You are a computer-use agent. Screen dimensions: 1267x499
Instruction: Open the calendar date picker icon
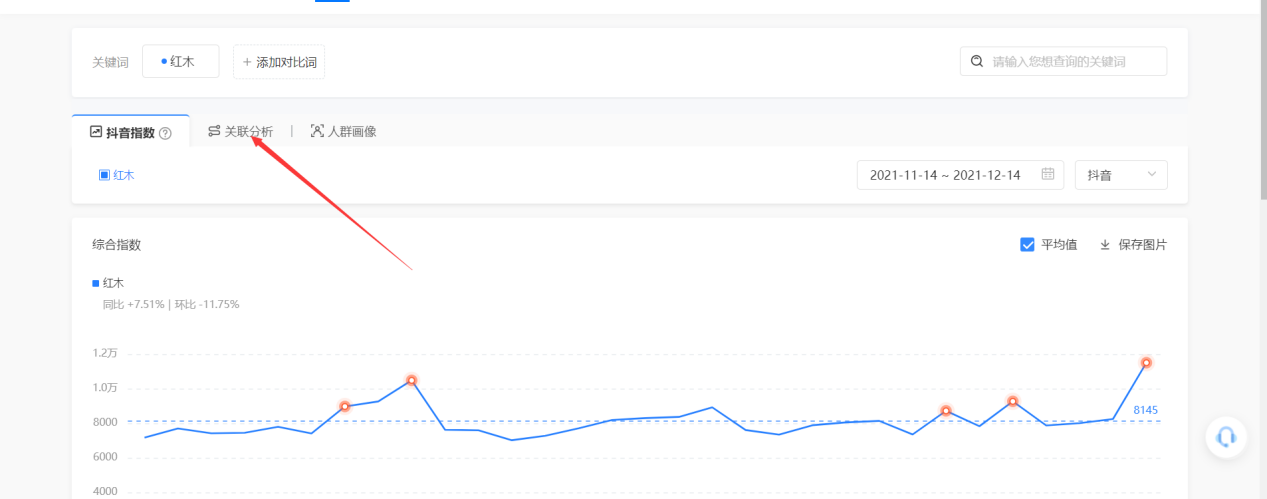(1048, 174)
